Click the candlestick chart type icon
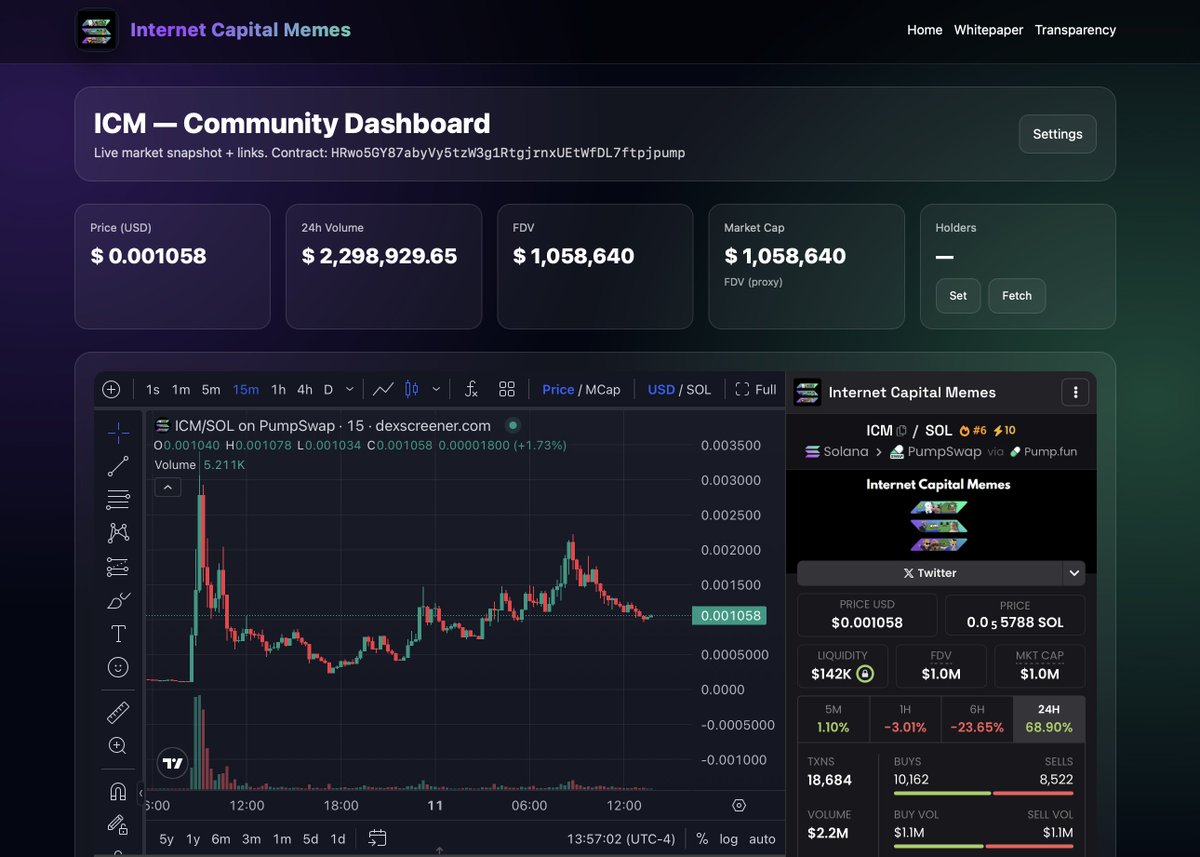Viewport: 1200px width, 857px height. [x=411, y=389]
